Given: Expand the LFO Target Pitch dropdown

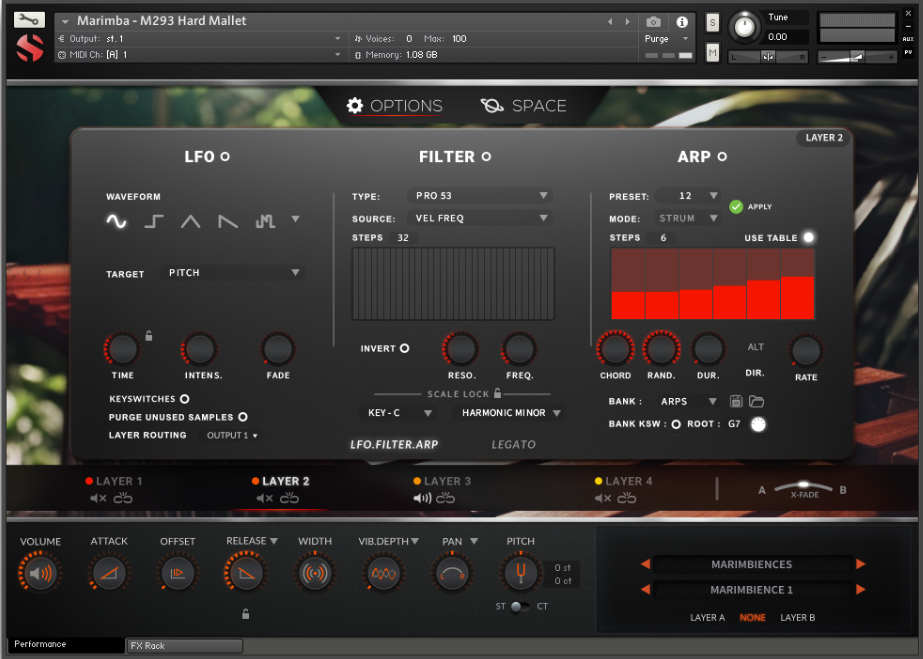Looking at the screenshot, I should [x=234, y=273].
